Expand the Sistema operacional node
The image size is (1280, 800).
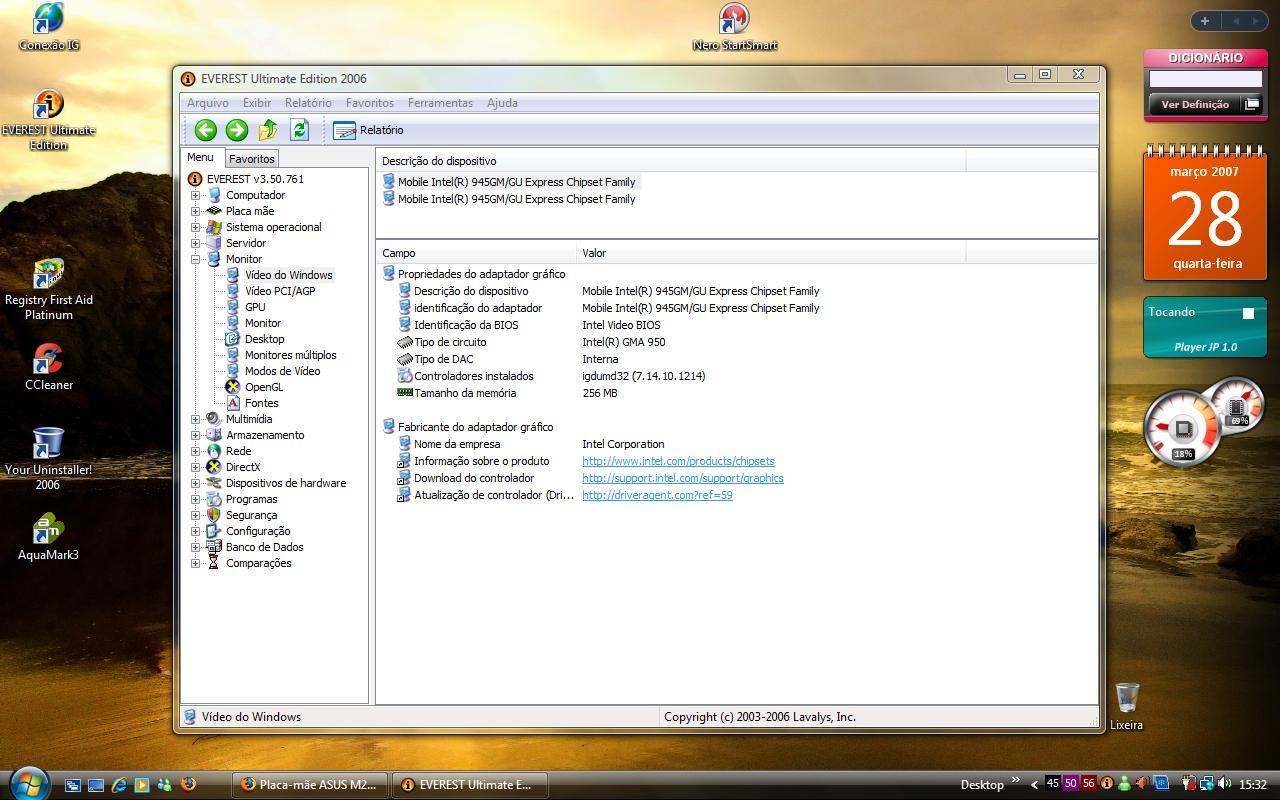(x=196, y=227)
